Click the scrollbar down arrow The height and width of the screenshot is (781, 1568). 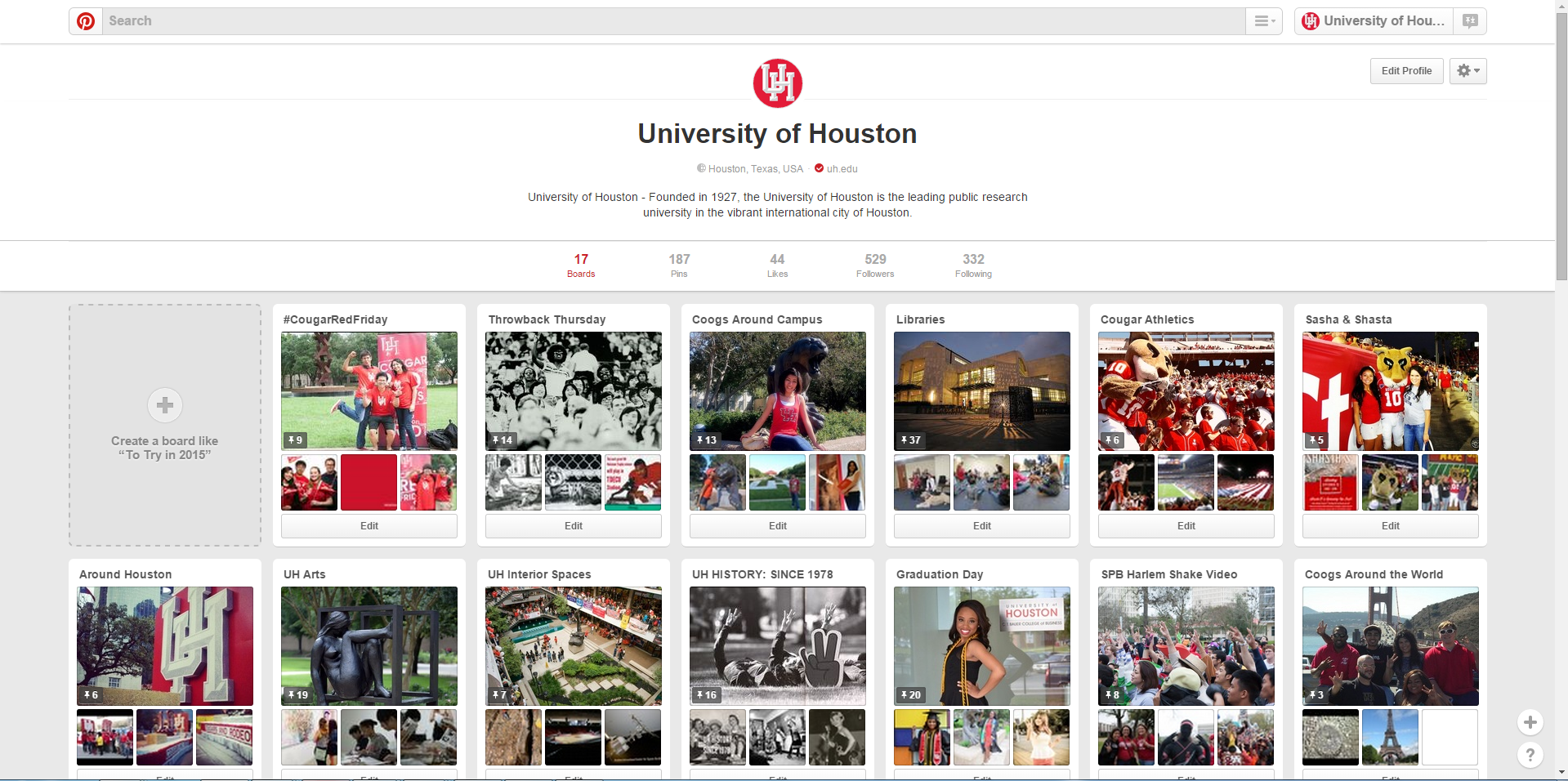pyautogui.click(x=1561, y=773)
